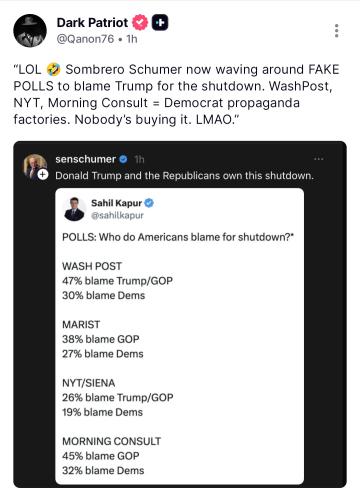
Task: Click the pink verified badge
Action: (140, 23)
